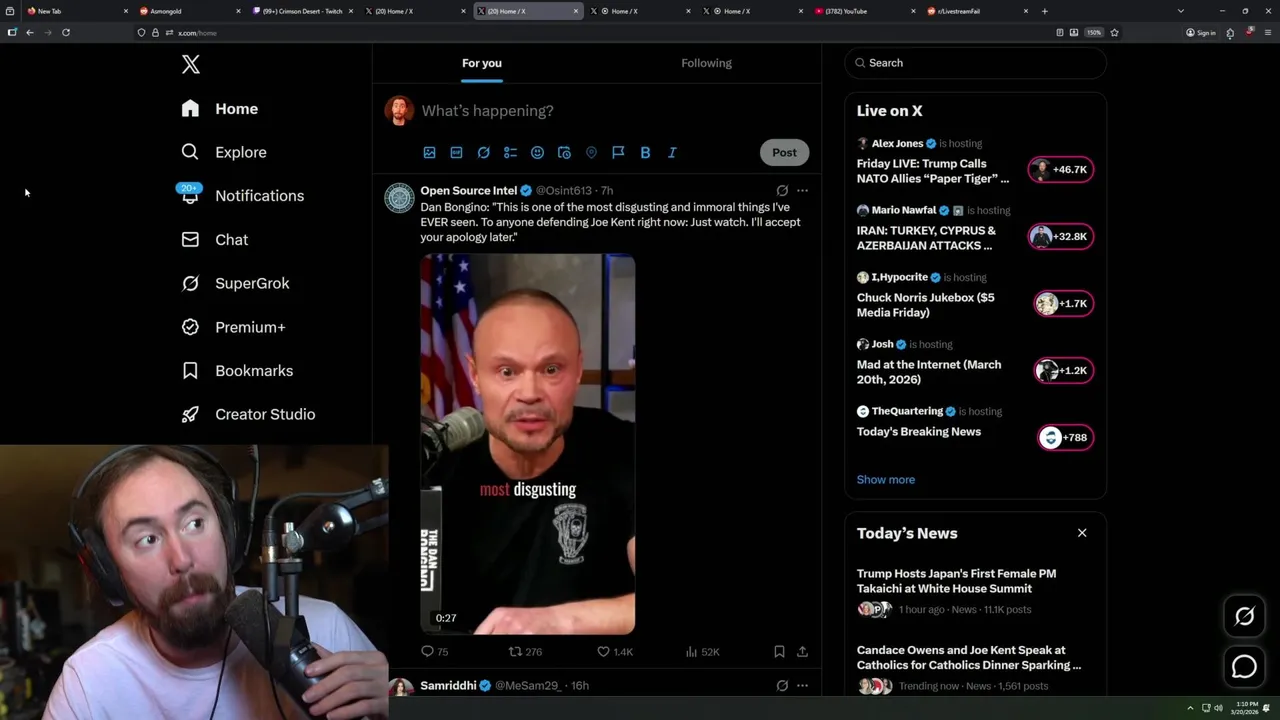This screenshot has width=1280, height=720.
Task: Bookmark the Open Source Intel post
Action: tap(779, 652)
